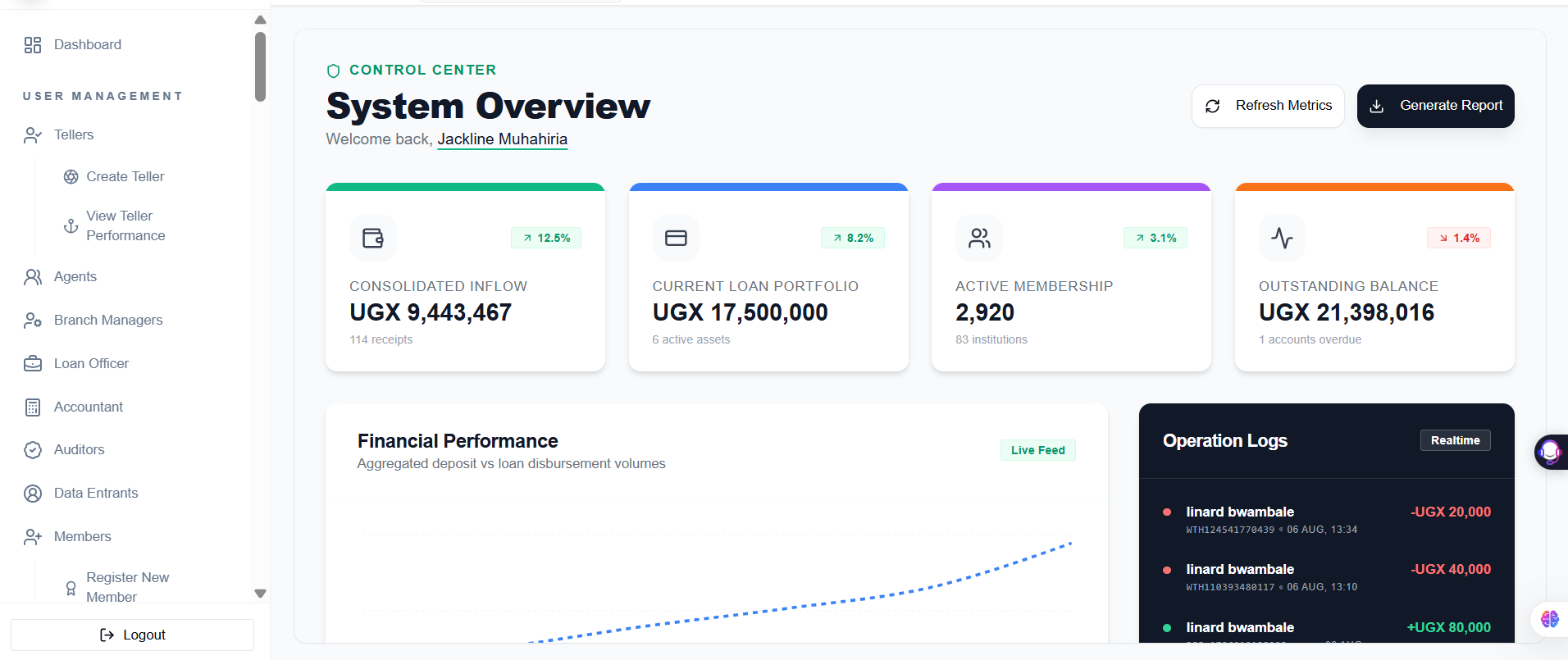This screenshot has width=1568, height=660.
Task: Click the Members add-user icon
Action: (33, 537)
